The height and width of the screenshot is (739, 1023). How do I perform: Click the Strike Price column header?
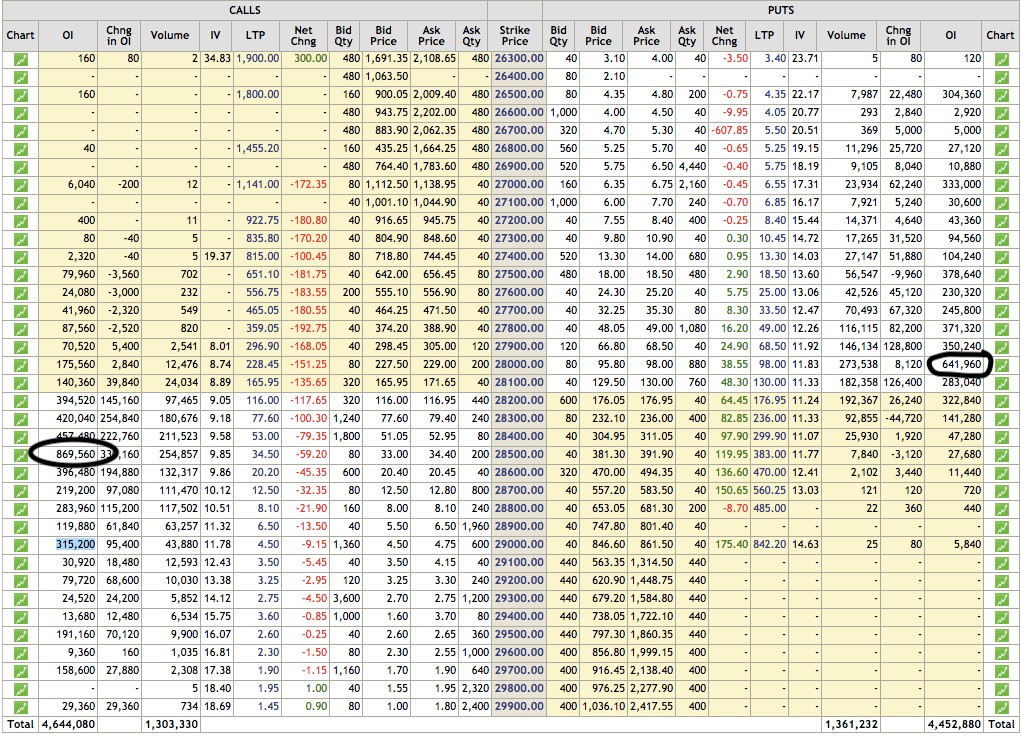[x=515, y=35]
